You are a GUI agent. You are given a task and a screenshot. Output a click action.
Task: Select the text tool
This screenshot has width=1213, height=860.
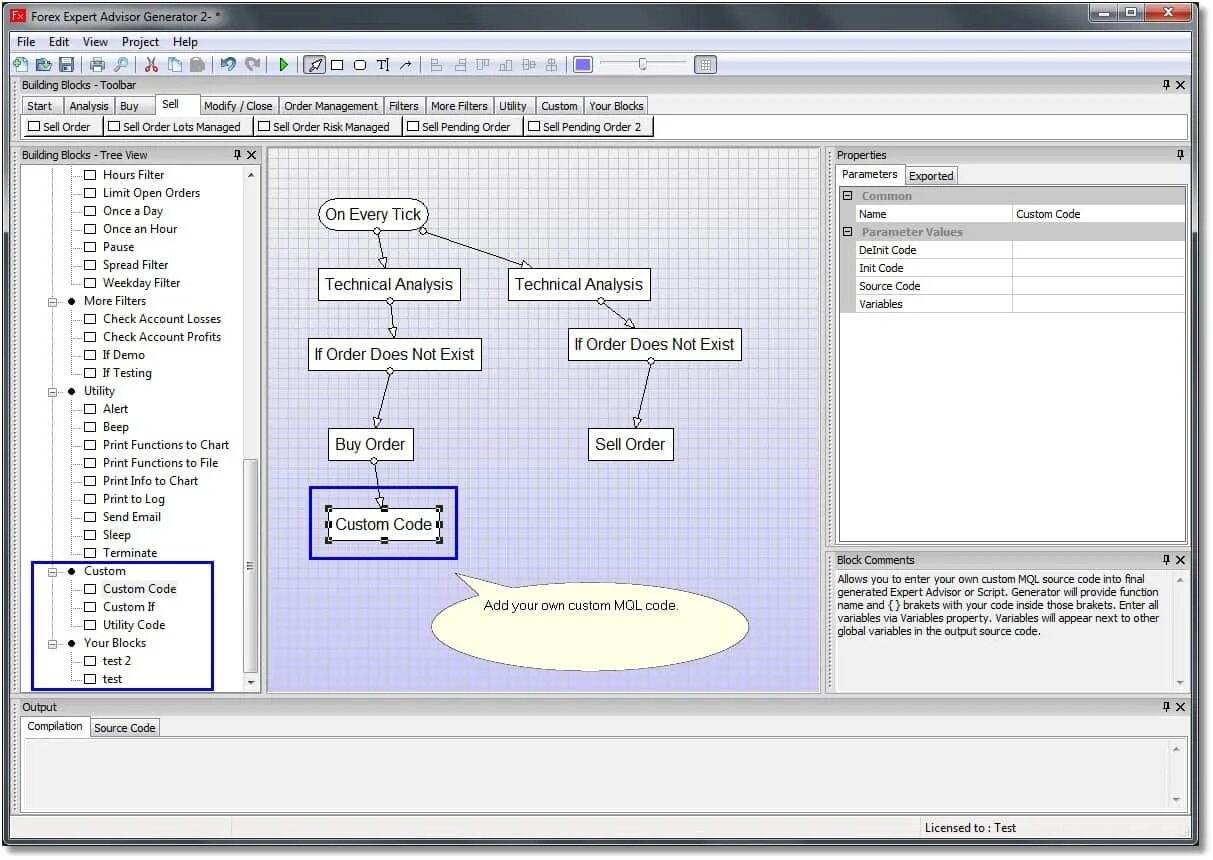click(383, 65)
